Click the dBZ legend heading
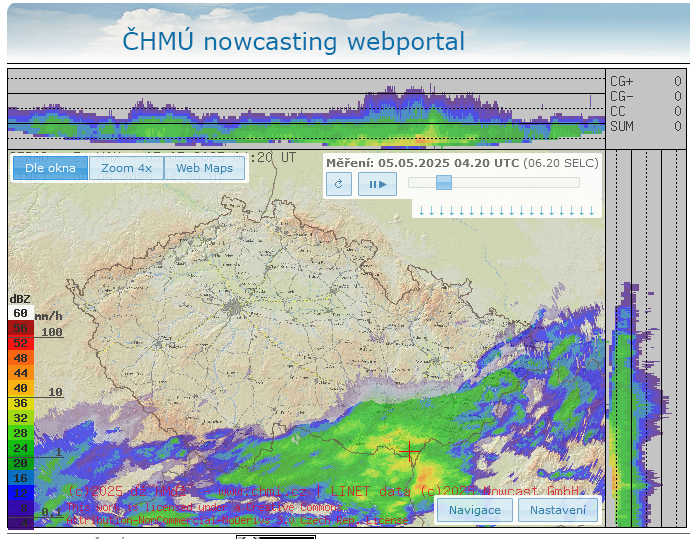Viewport: 690px width, 539px height. 20,299
